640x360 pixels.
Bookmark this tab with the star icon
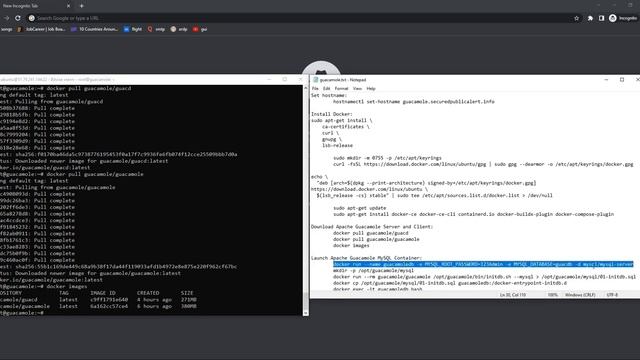pyautogui.click(x=576, y=18)
